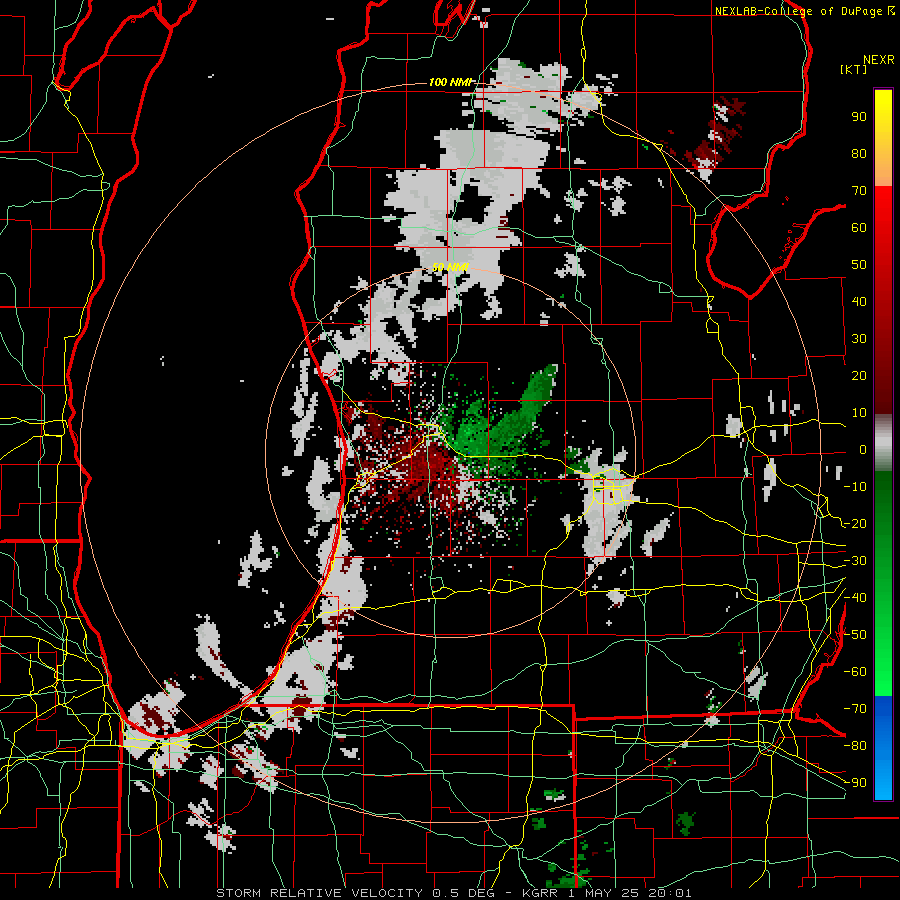Image resolution: width=900 pixels, height=900 pixels.
Task: Click the 50 NMI range ring label
Action: pyautogui.click(x=450, y=267)
